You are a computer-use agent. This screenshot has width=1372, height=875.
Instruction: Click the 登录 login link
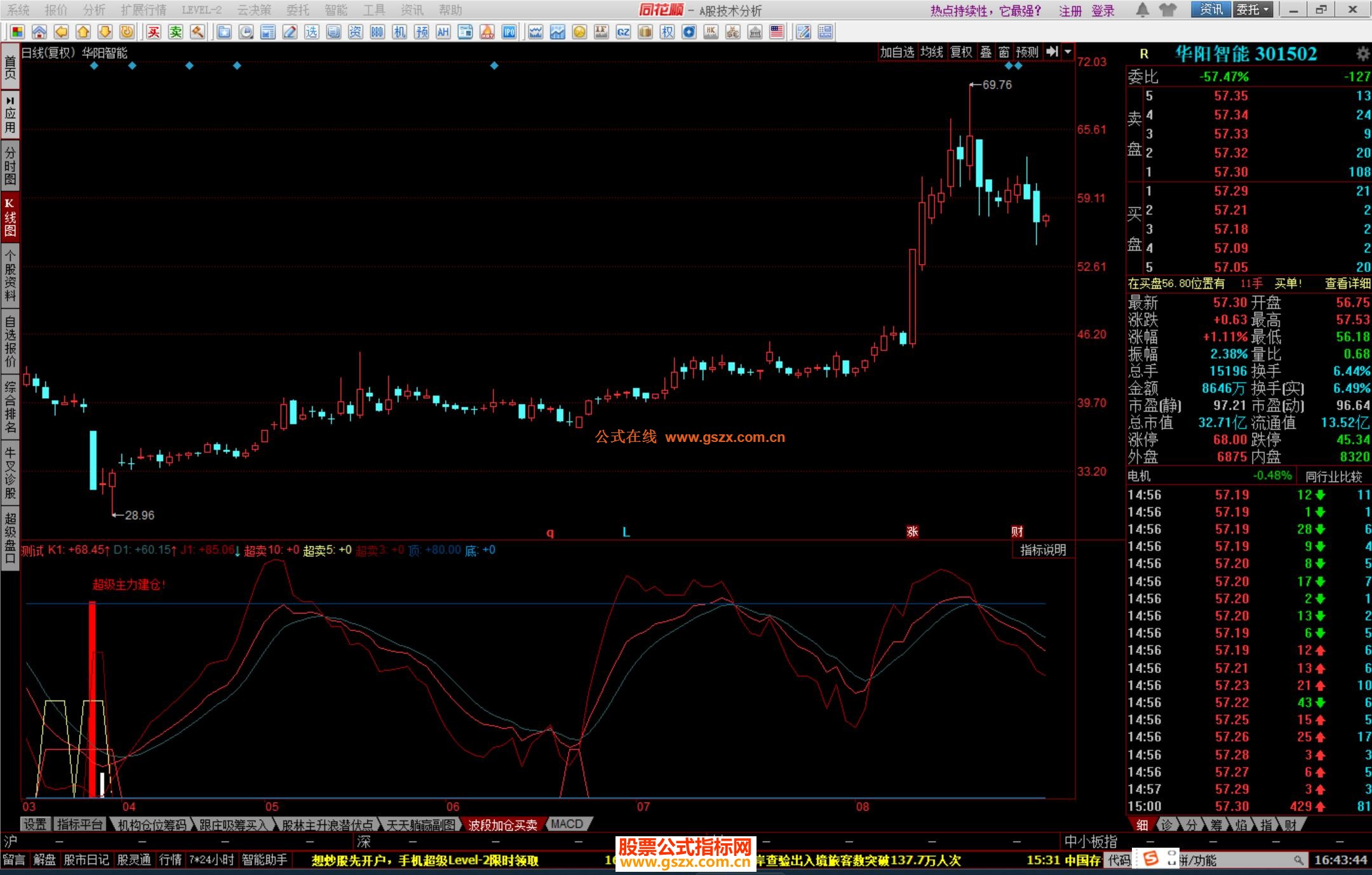point(1103,10)
